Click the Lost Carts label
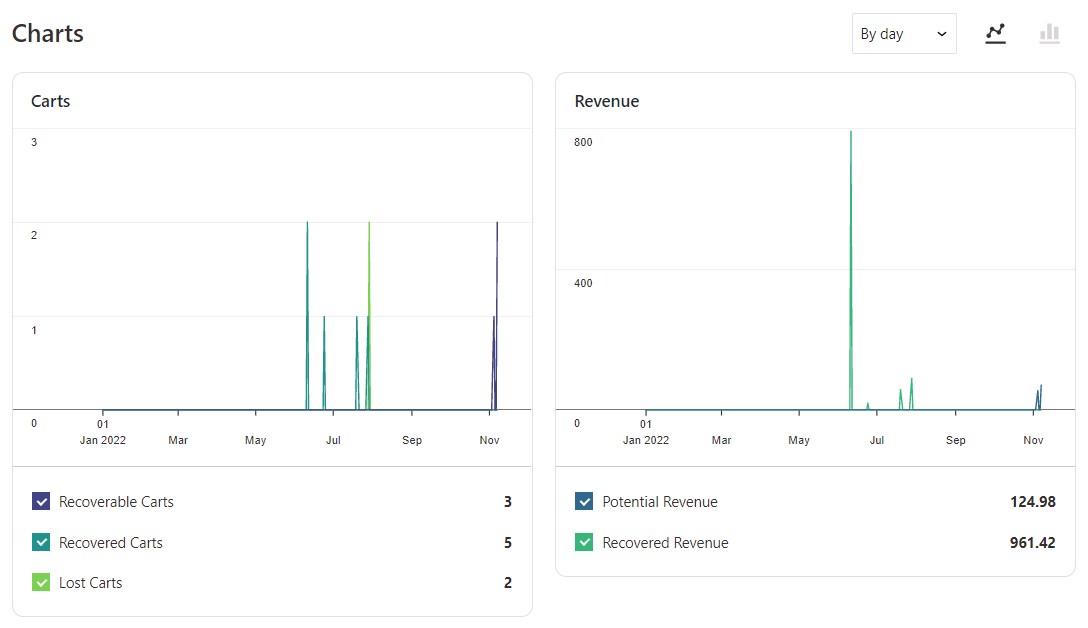Viewport: 1088px width, 628px height. click(x=90, y=583)
